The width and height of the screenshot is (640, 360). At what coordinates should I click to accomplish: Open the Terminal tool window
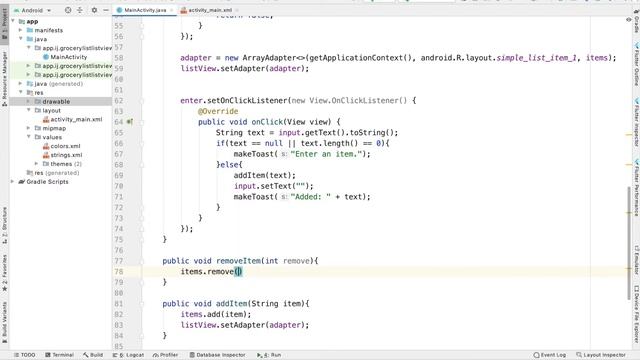tap(59, 355)
